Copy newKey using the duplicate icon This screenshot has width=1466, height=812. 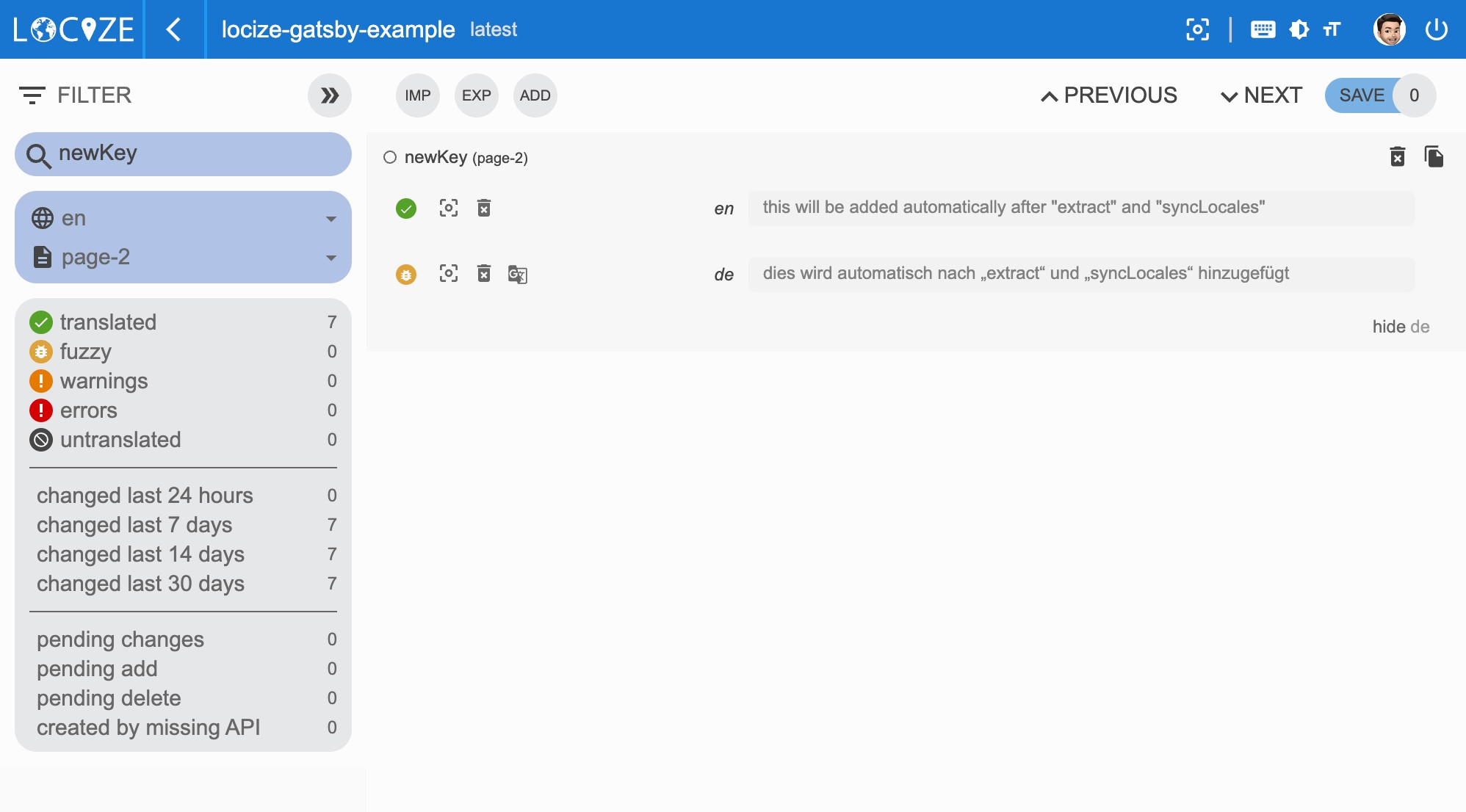coord(1433,156)
